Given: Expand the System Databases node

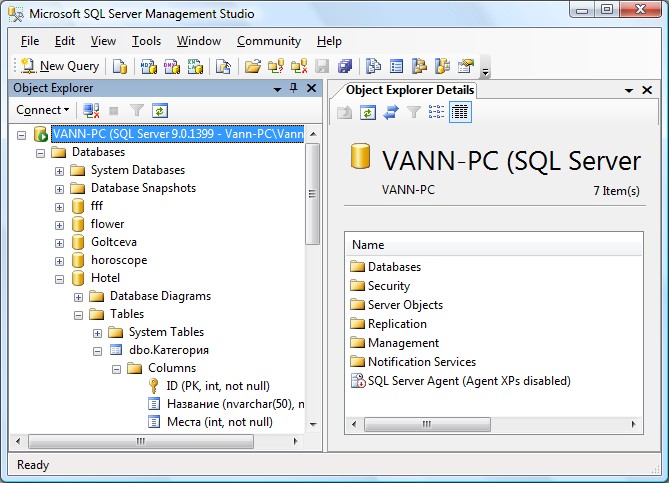Looking at the screenshot, I should click(59, 171).
